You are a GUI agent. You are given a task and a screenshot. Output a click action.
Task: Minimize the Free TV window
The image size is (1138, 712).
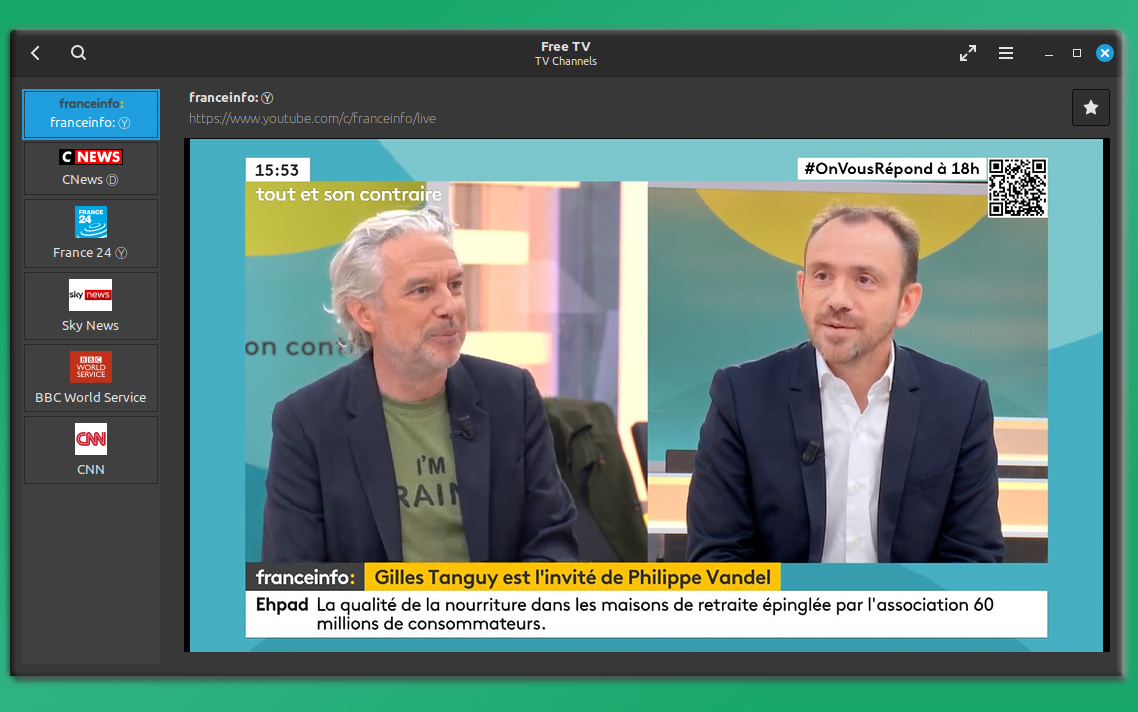[1048, 53]
